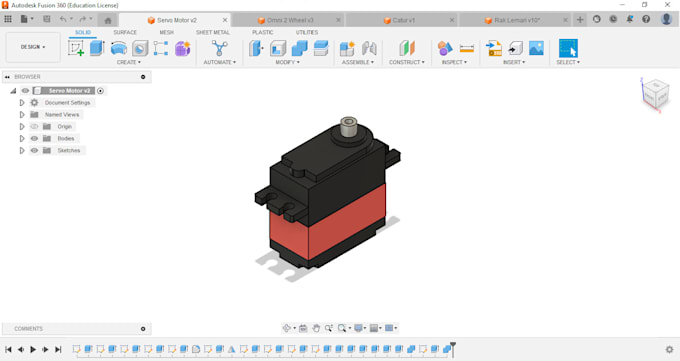
Task: Open the INSPECT dropdown menu
Action: click(454, 62)
